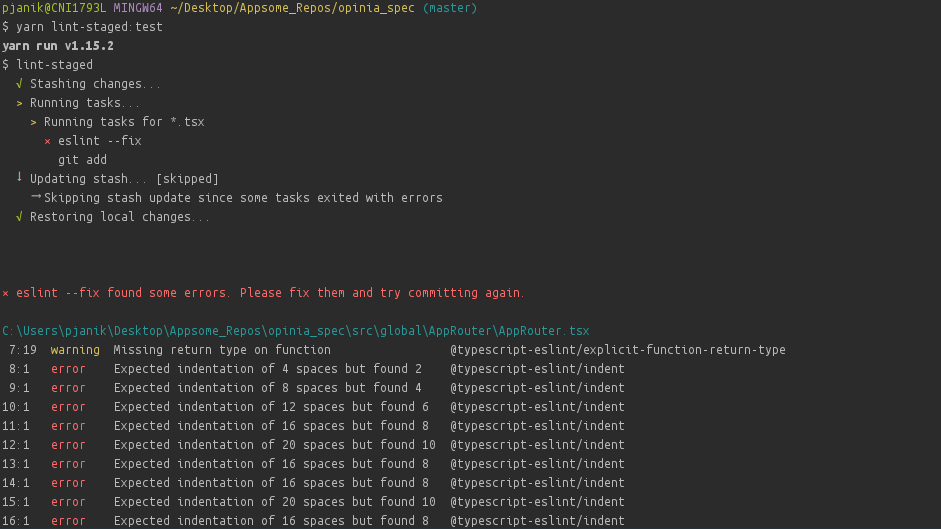941x529 pixels.
Task: Click the yarn lint-staged:test command
Action: coord(89,27)
